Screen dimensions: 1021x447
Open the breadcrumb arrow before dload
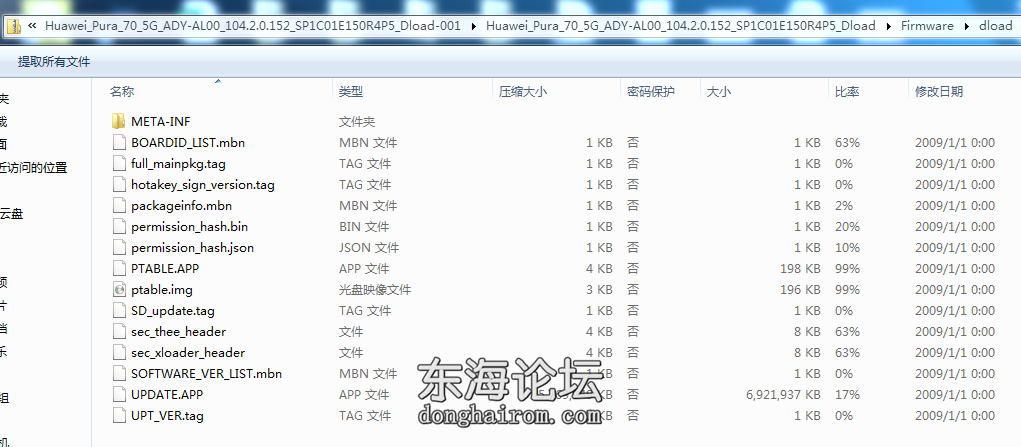(968, 27)
